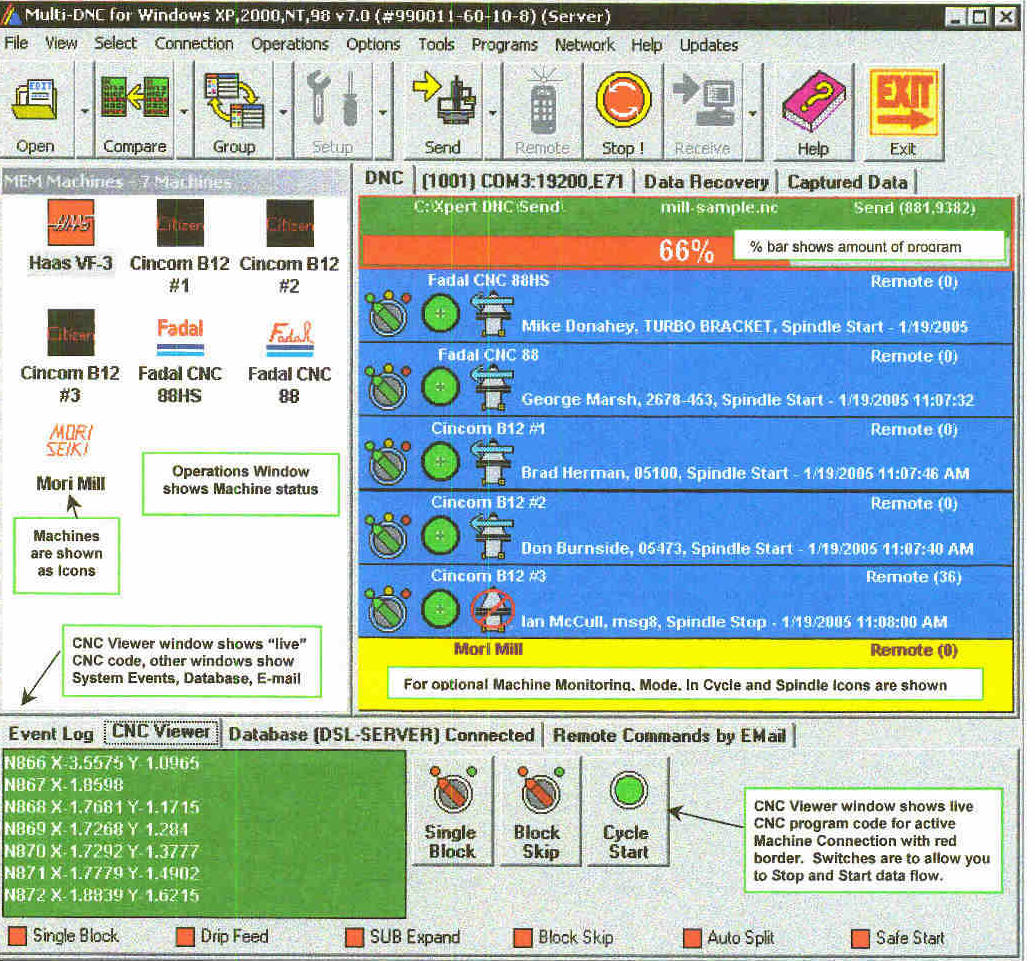Click Remote (36) in Cincom B12 #3 row
The image size is (1035, 961).
[x=914, y=578]
